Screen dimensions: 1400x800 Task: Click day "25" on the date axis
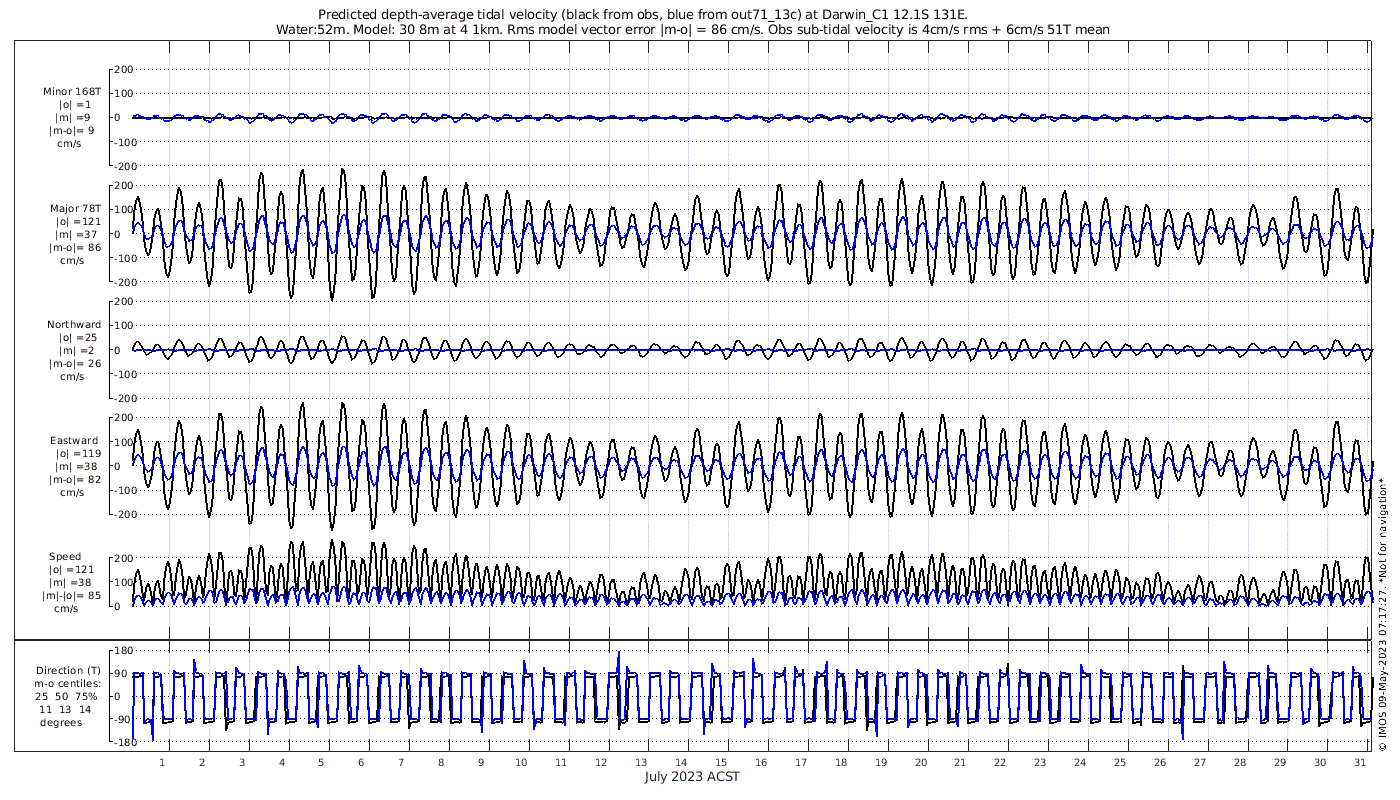coord(1119,762)
